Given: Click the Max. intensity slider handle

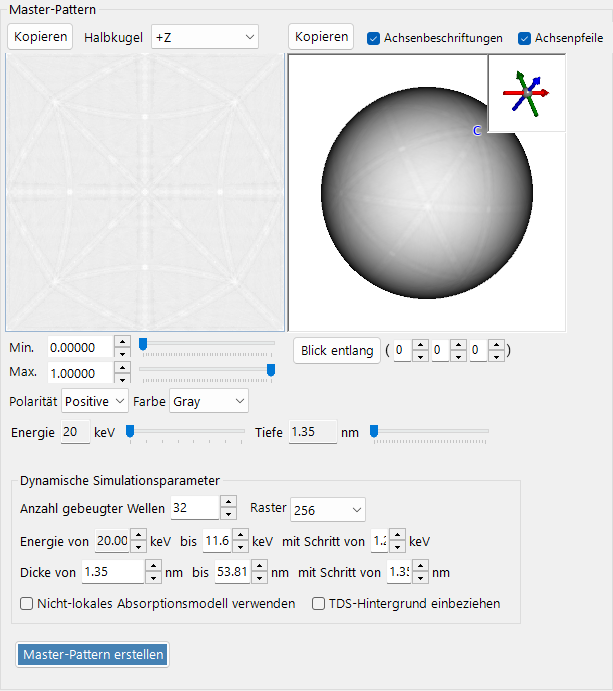Looking at the screenshot, I should [271, 370].
